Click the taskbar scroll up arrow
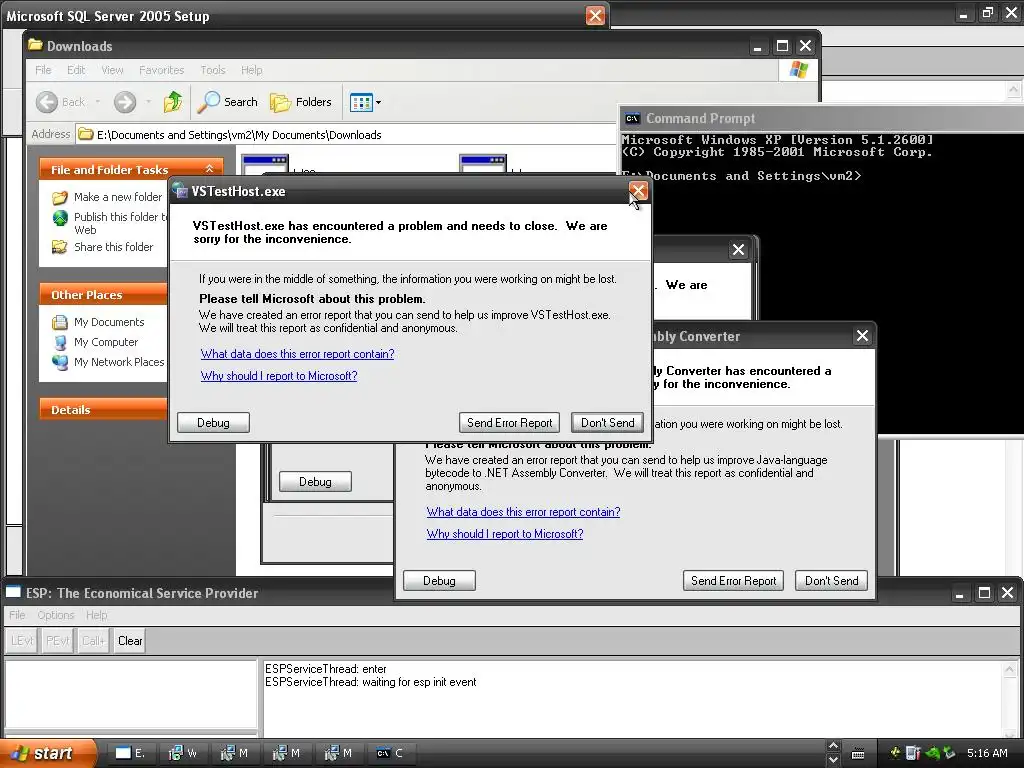1024x768 pixels. (833, 746)
